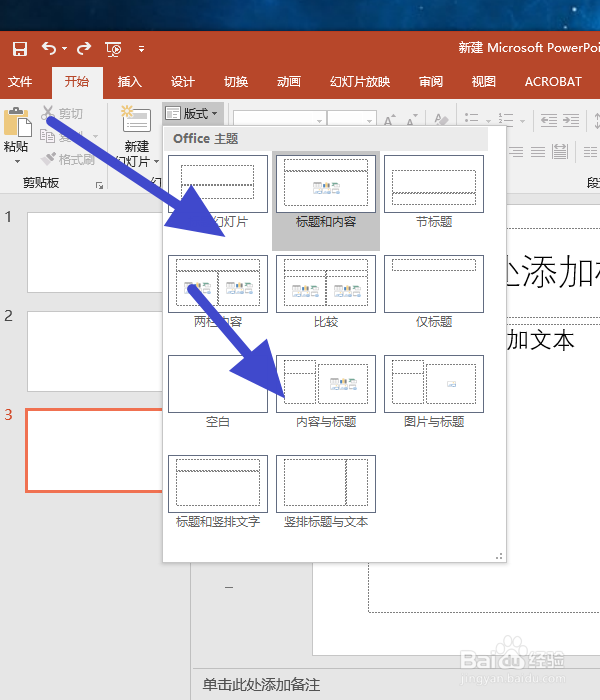Switch to the 插入 tab
600x700 pixels.
tap(129, 82)
